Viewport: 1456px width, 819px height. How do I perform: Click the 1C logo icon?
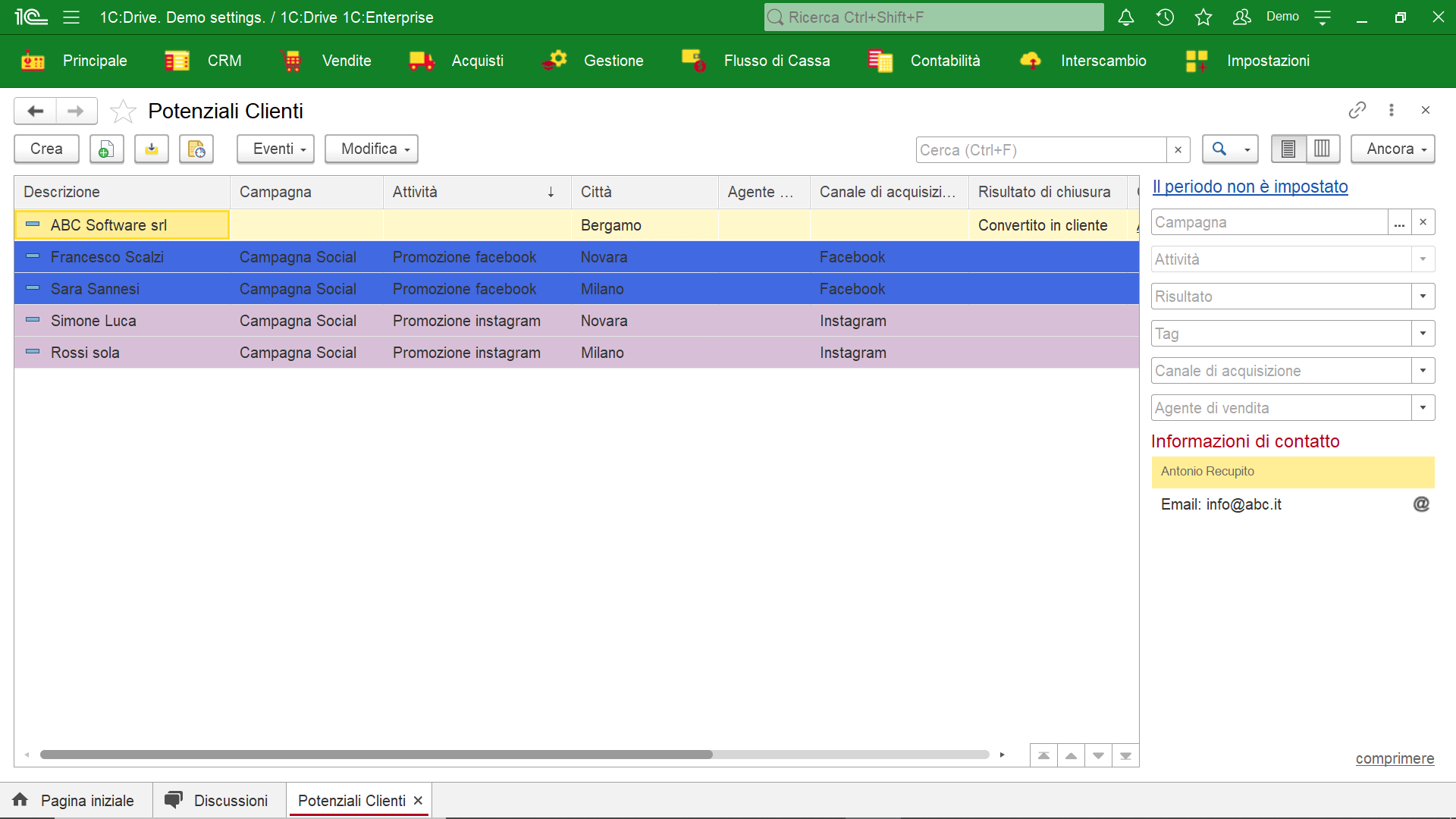point(31,17)
